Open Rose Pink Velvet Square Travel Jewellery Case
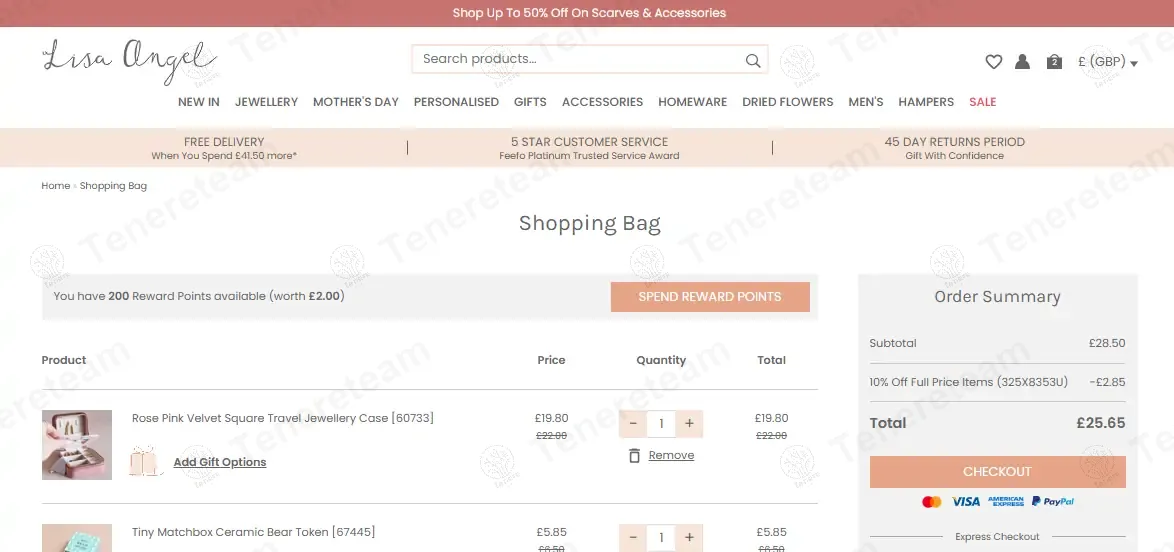1174x552 pixels. [282, 418]
